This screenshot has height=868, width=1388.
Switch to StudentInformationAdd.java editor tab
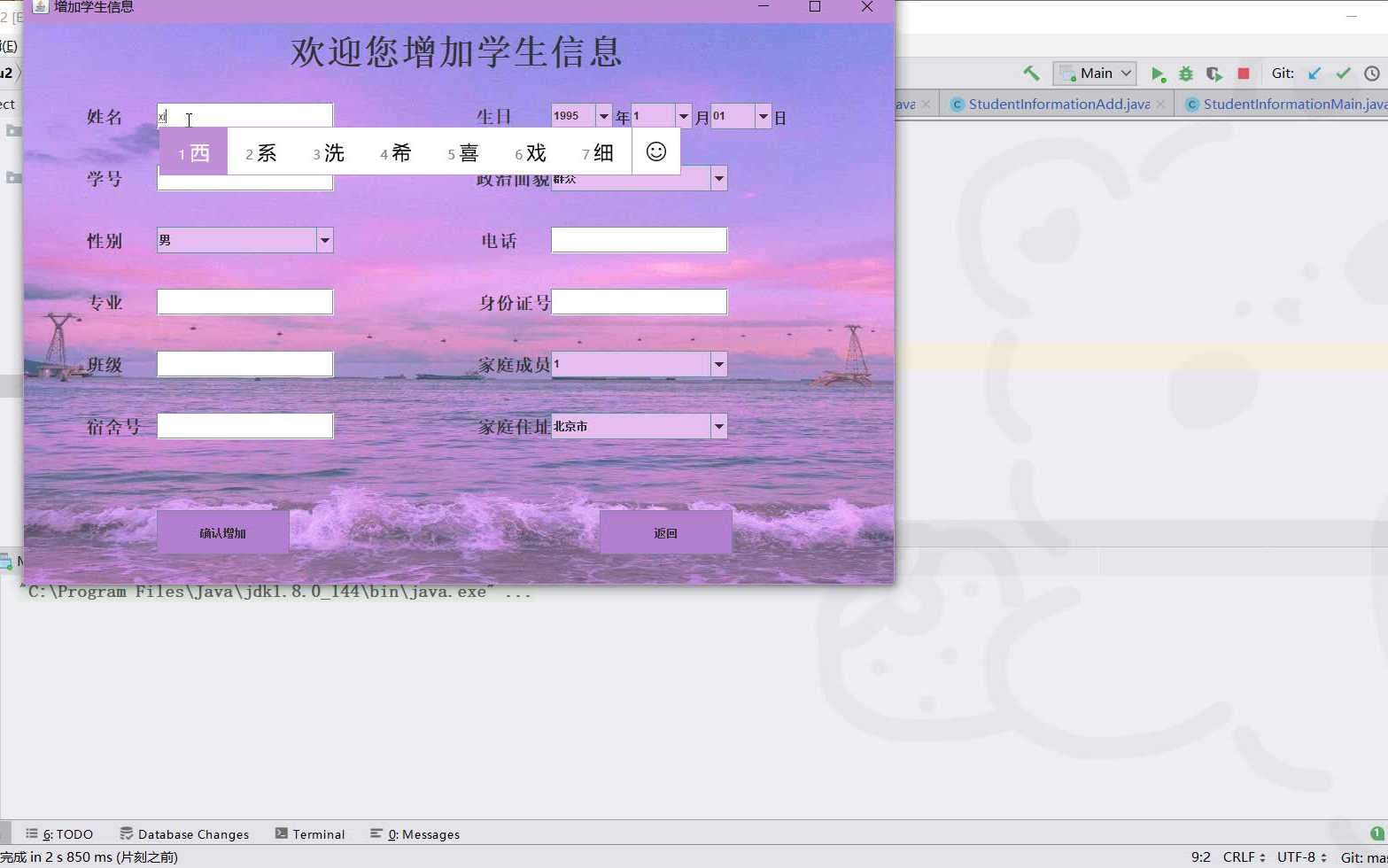click(1058, 104)
